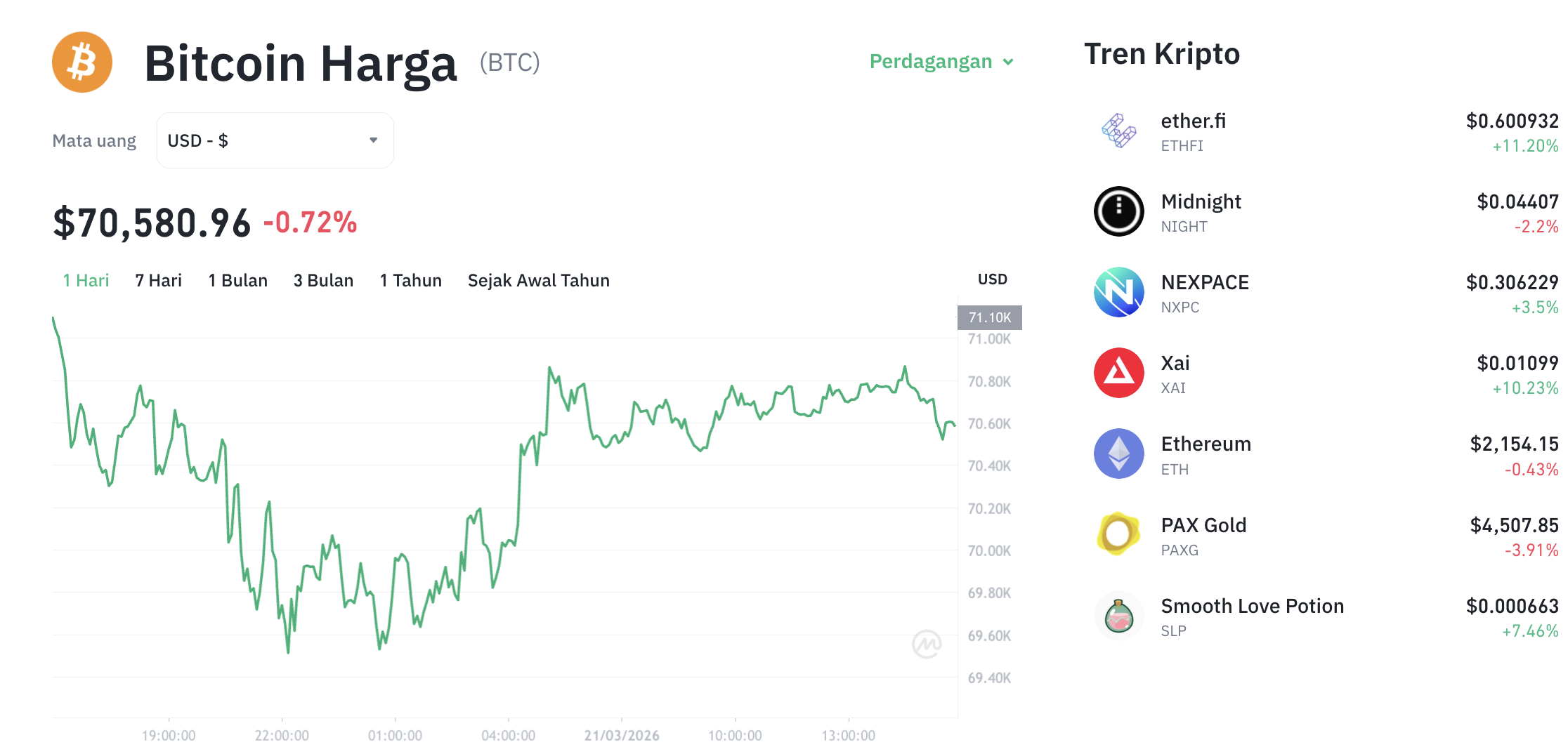
Task: Select the 1 Tahun time range
Action: [x=410, y=280]
